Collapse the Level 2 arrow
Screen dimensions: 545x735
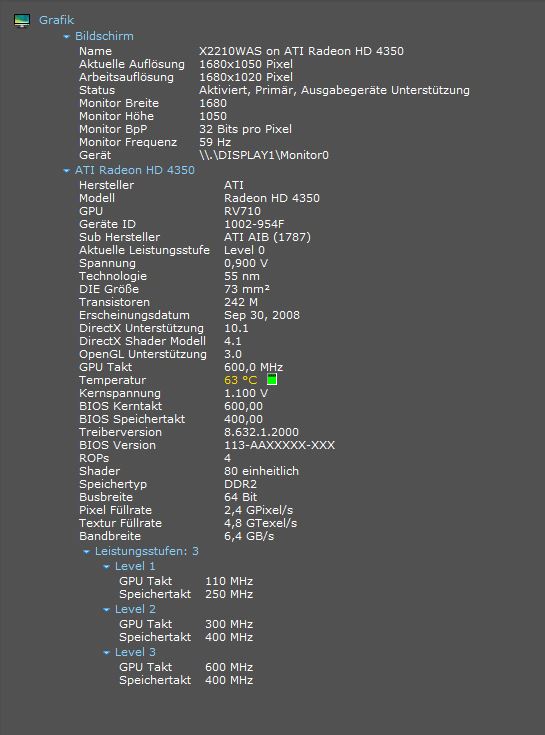coord(106,610)
